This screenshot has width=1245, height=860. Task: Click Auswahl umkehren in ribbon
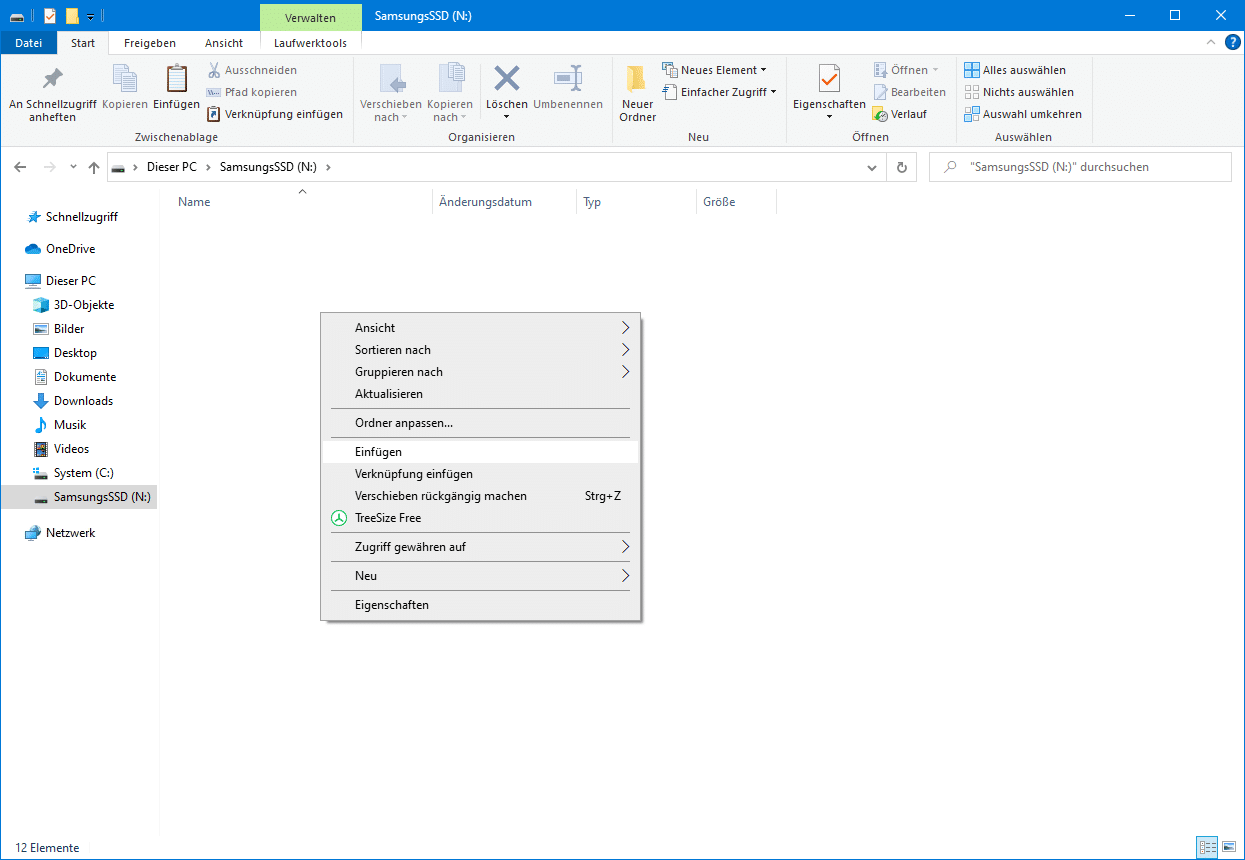(x=1023, y=114)
